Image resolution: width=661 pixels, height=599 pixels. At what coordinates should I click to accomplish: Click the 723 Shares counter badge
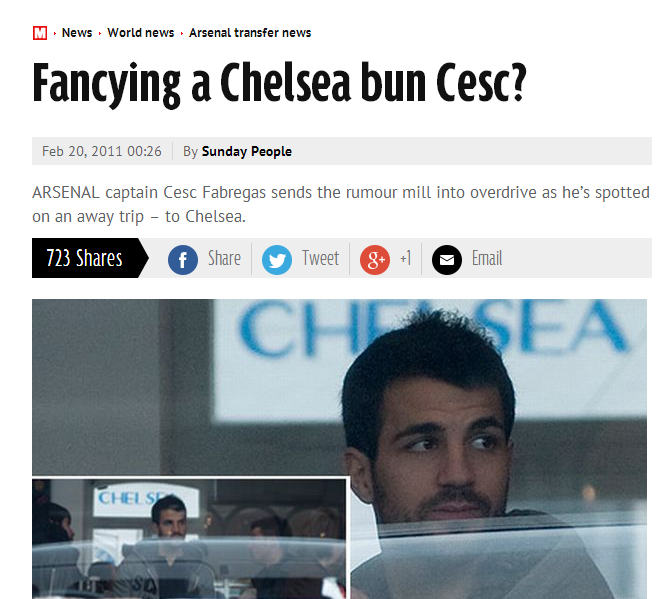point(90,258)
